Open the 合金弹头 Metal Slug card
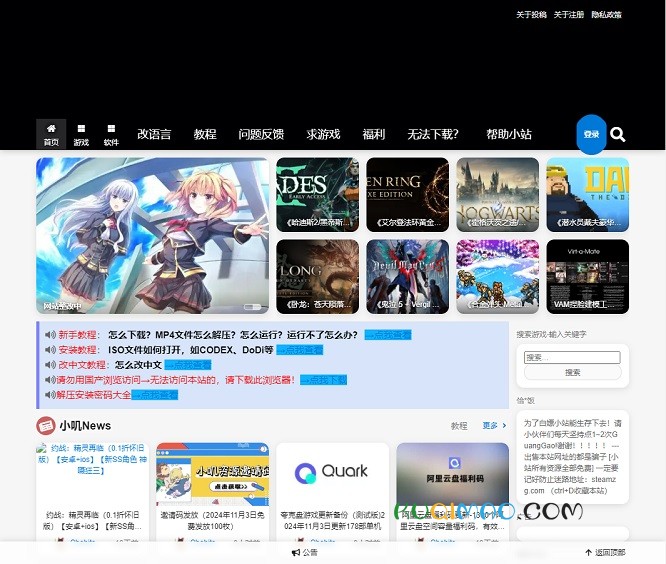 pyautogui.click(x=497, y=277)
